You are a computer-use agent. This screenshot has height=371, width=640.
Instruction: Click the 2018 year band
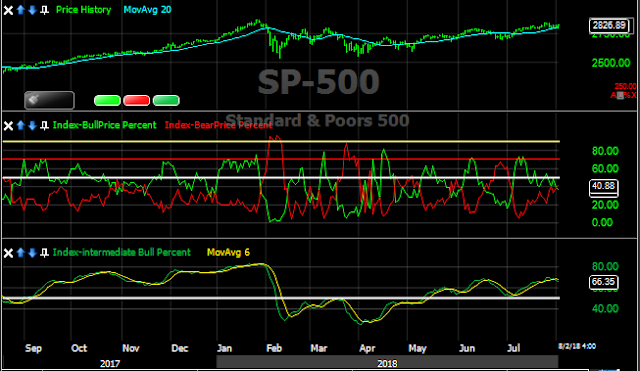[x=387, y=363]
